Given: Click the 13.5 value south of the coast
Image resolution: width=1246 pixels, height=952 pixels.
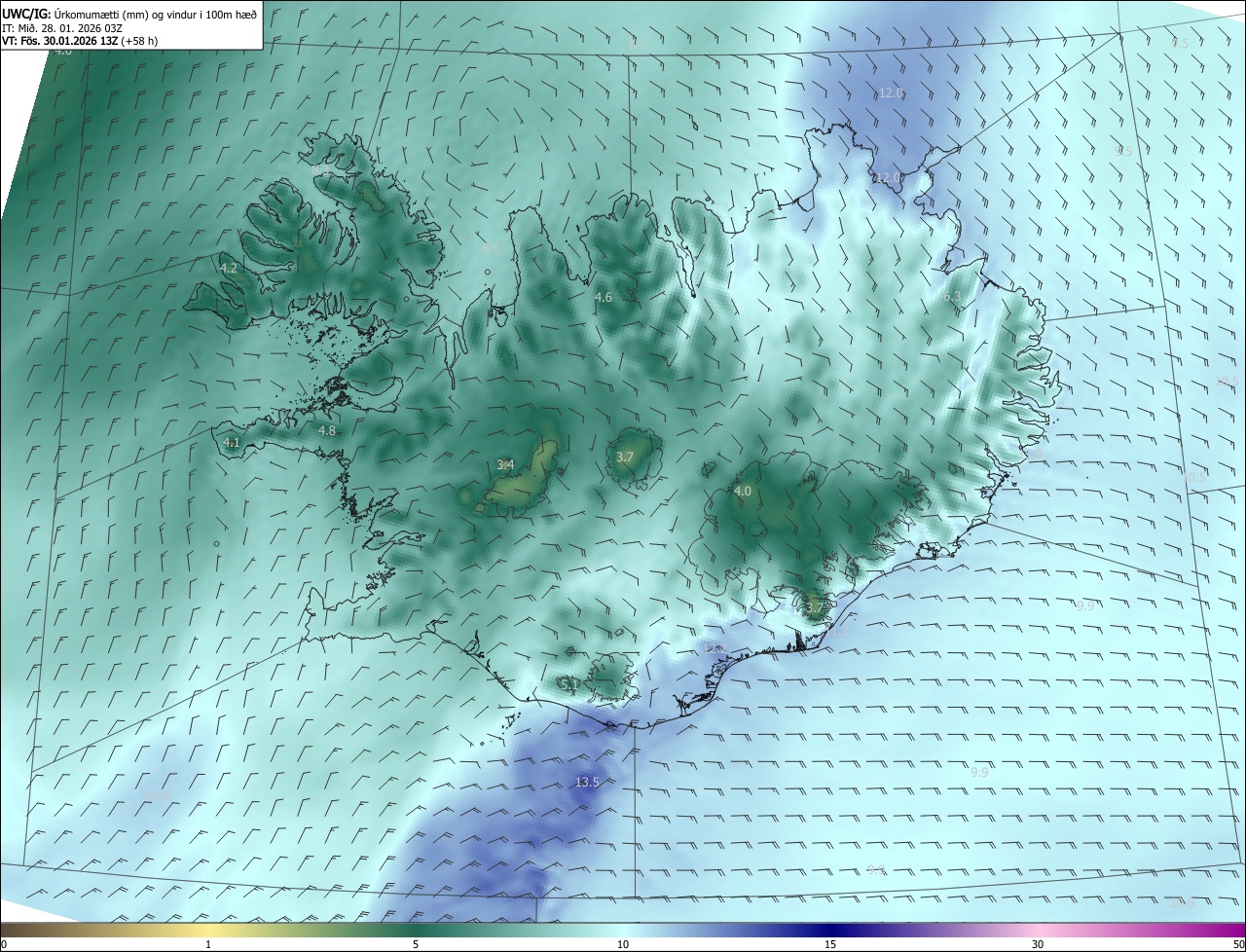Looking at the screenshot, I should [x=587, y=782].
